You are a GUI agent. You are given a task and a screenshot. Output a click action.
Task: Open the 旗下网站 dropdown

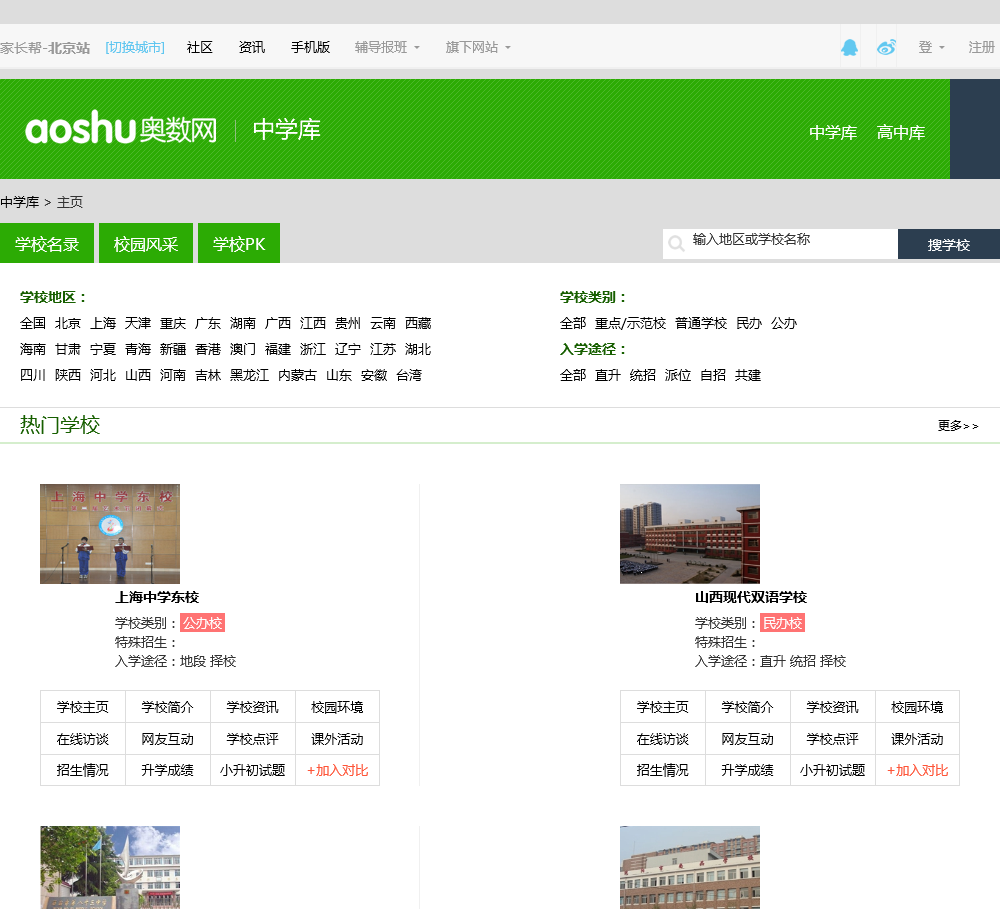click(x=478, y=47)
